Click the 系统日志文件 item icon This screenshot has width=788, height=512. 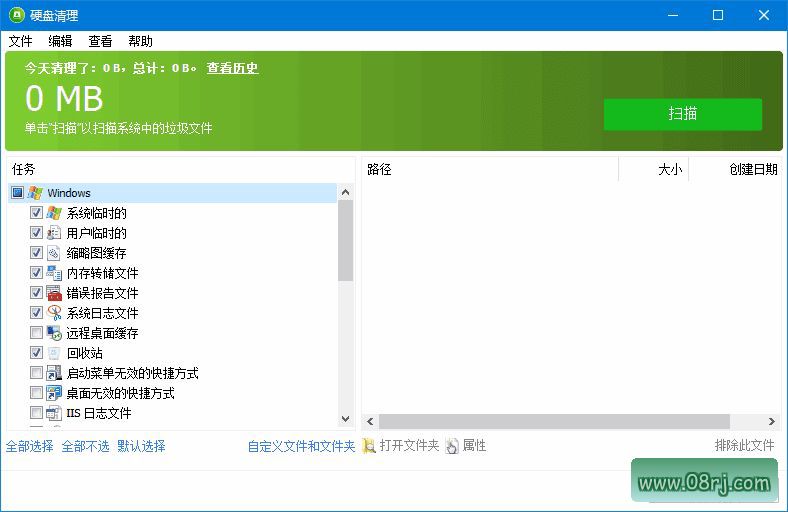click(x=54, y=313)
